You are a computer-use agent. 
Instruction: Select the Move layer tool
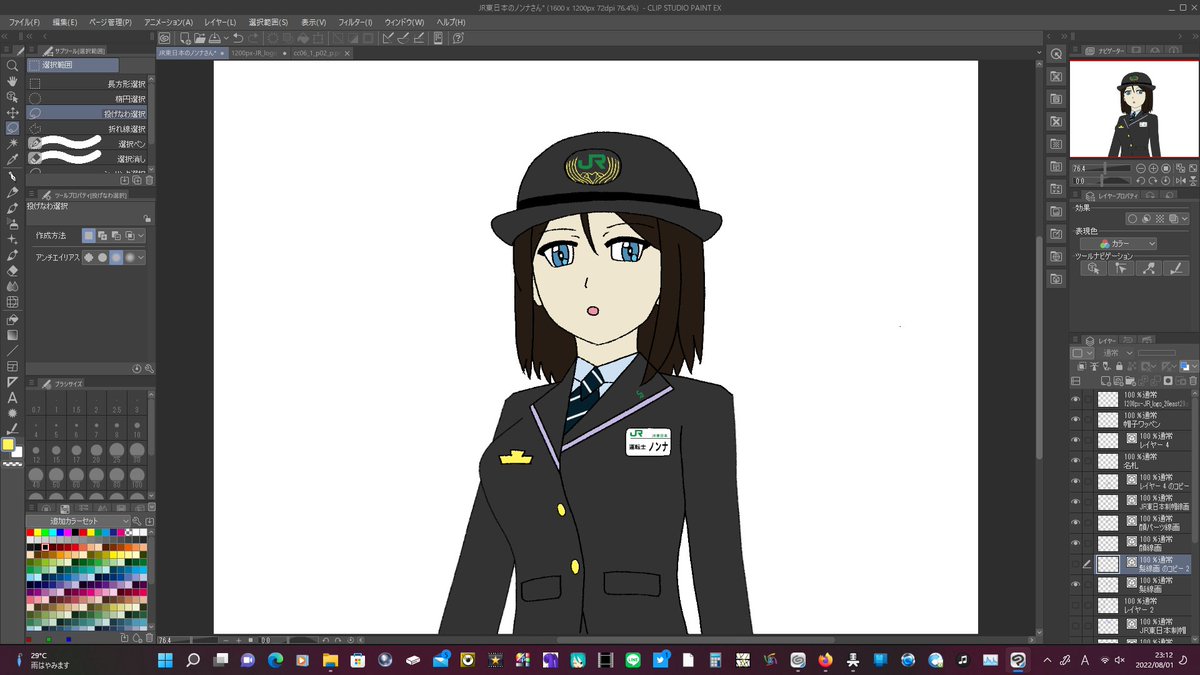tap(12, 113)
